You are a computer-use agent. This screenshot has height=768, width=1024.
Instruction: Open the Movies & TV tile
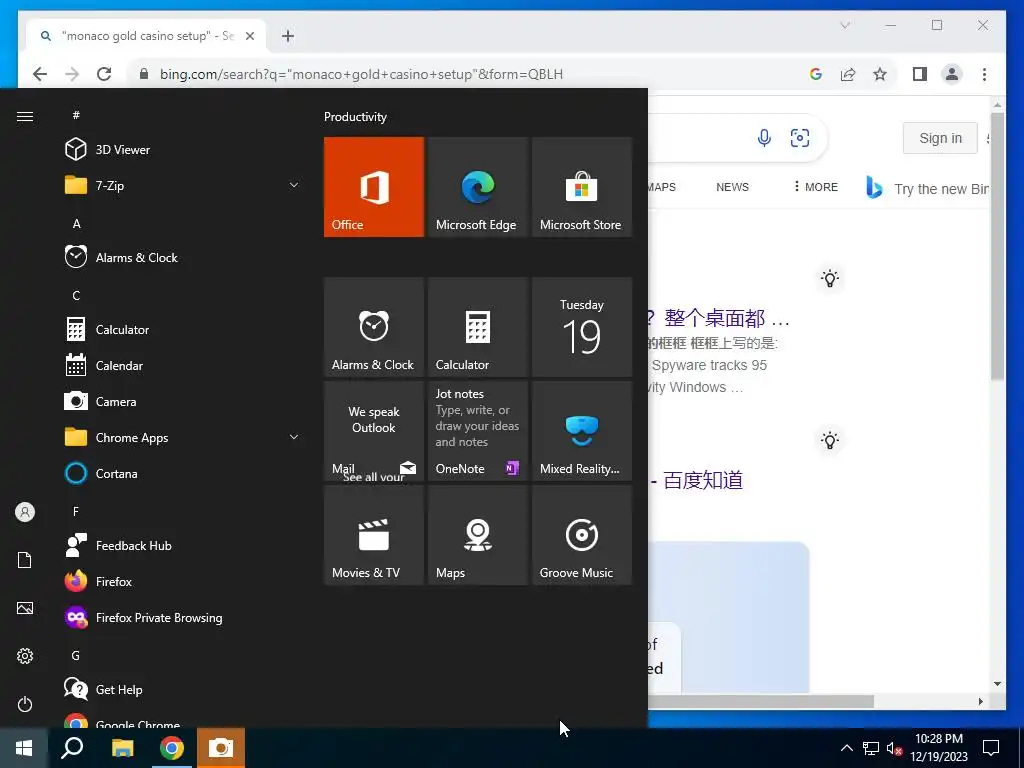coord(374,535)
